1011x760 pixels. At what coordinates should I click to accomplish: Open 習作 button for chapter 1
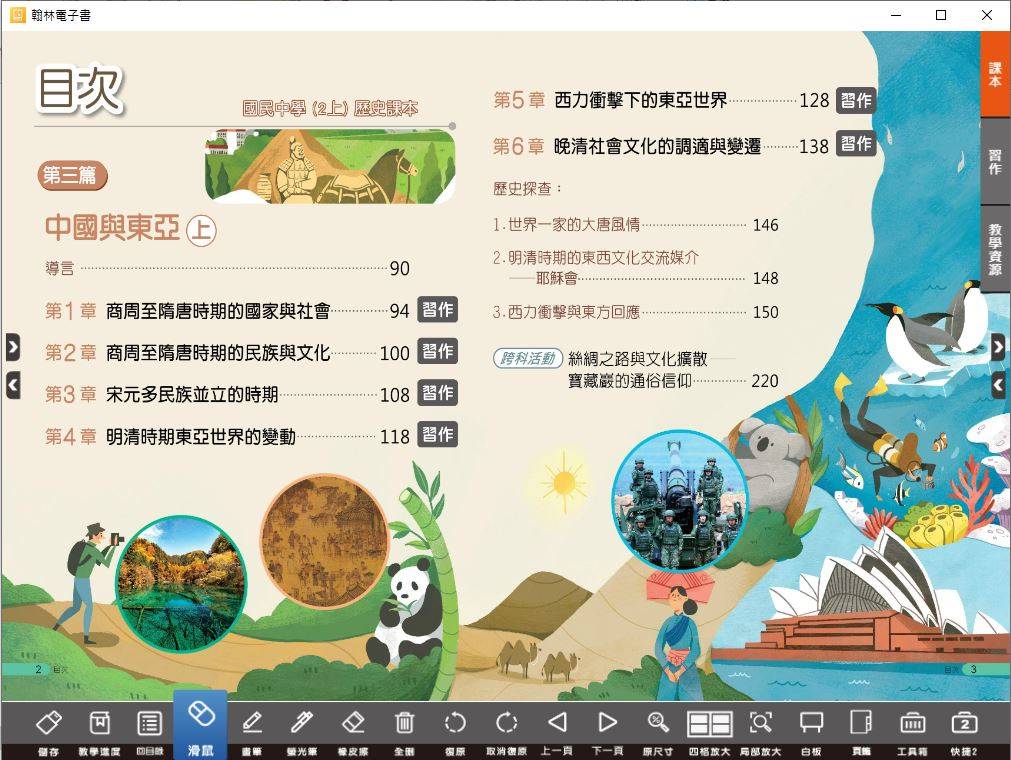click(x=438, y=310)
